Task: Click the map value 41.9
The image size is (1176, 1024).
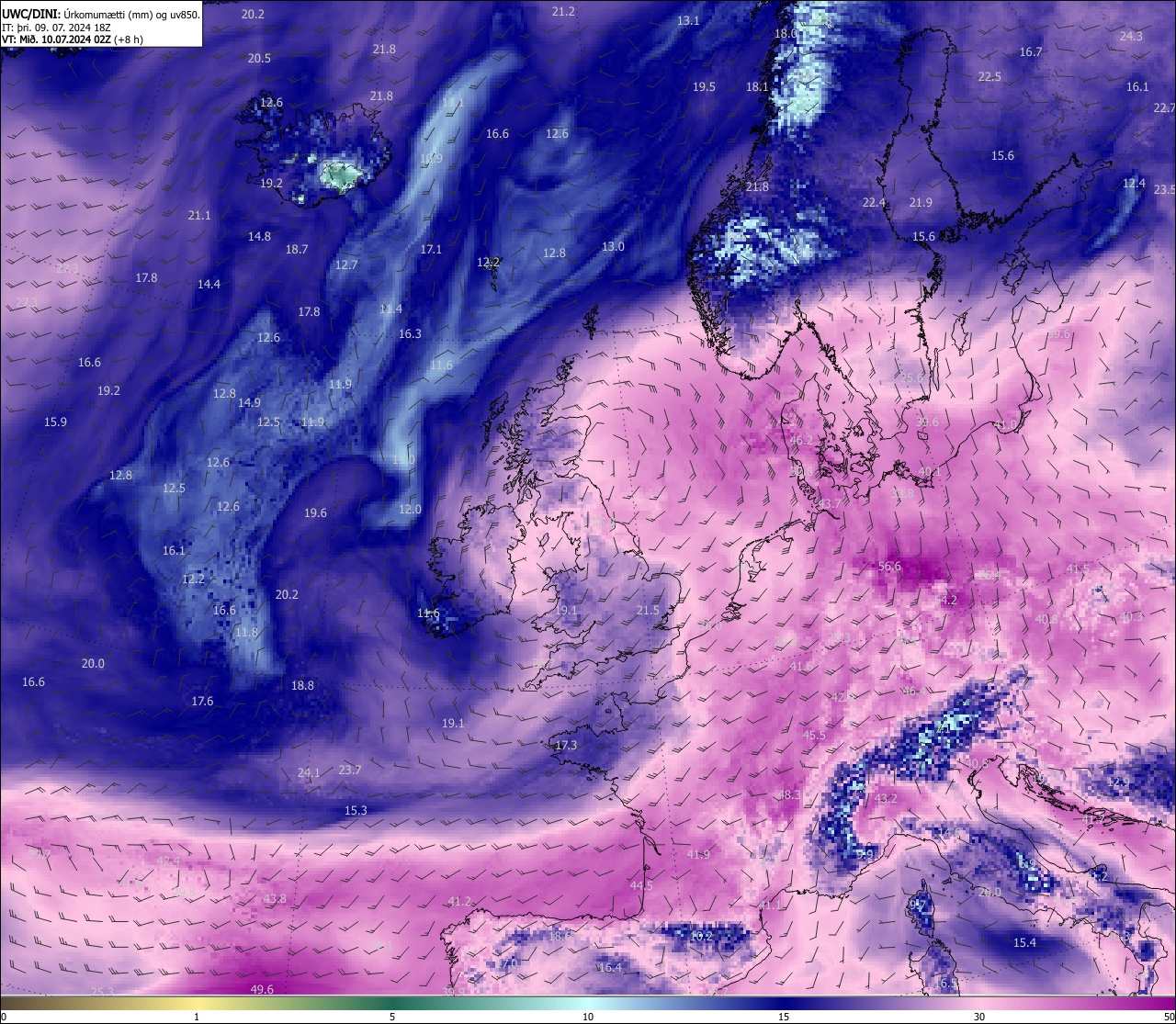Action: coord(698,854)
